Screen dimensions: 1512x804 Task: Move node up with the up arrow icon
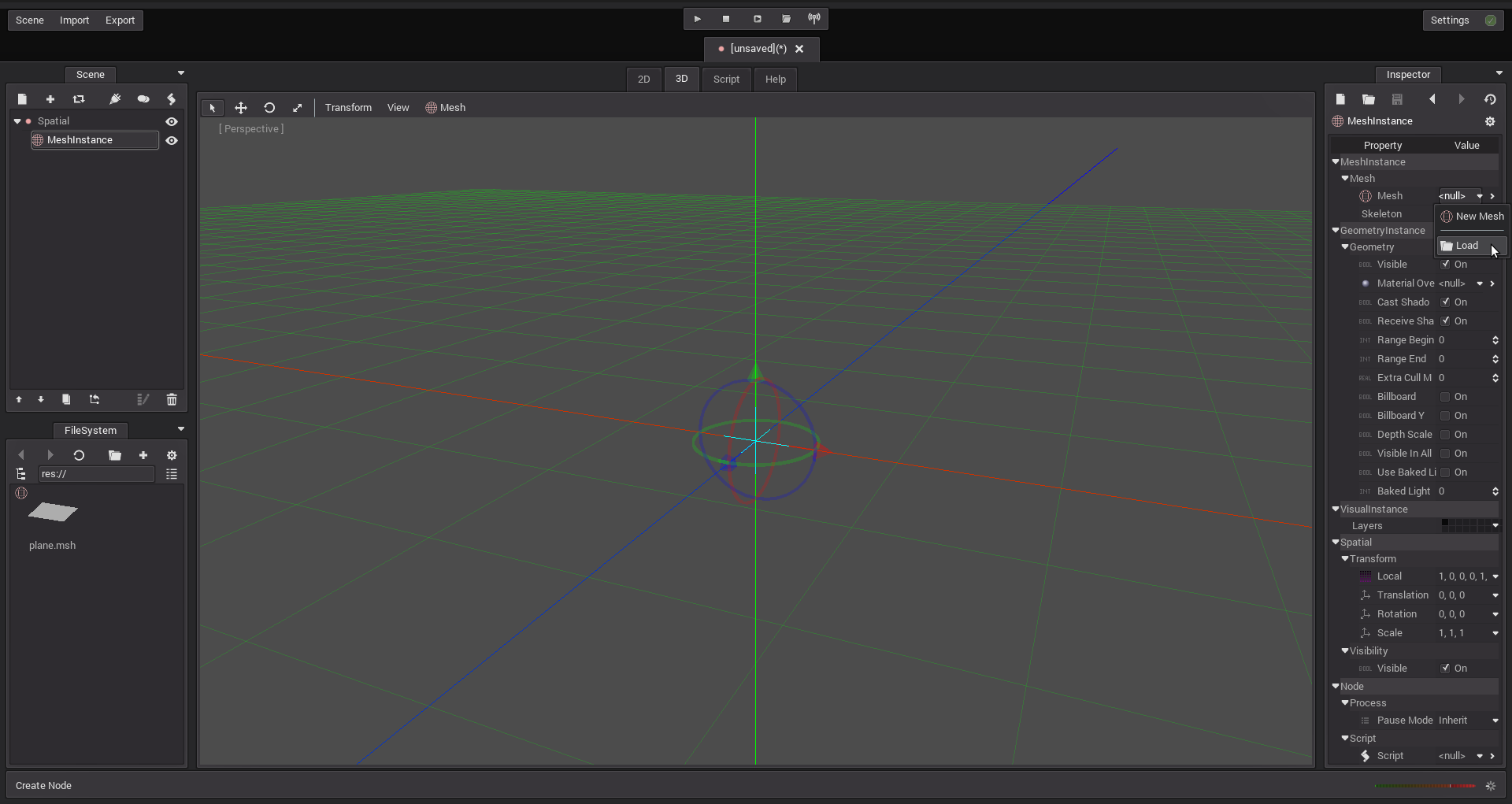[x=19, y=399]
